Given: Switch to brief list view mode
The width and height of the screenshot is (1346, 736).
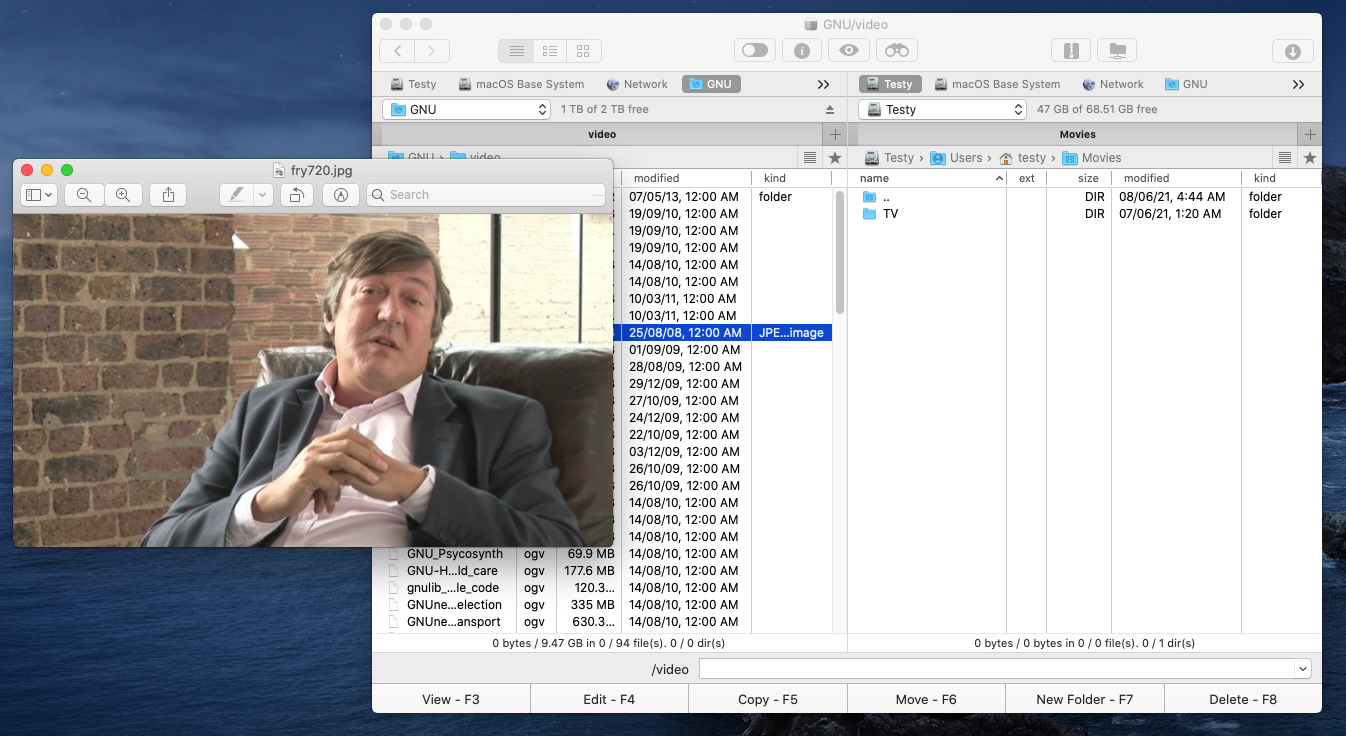Looking at the screenshot, I should [549, 51].
